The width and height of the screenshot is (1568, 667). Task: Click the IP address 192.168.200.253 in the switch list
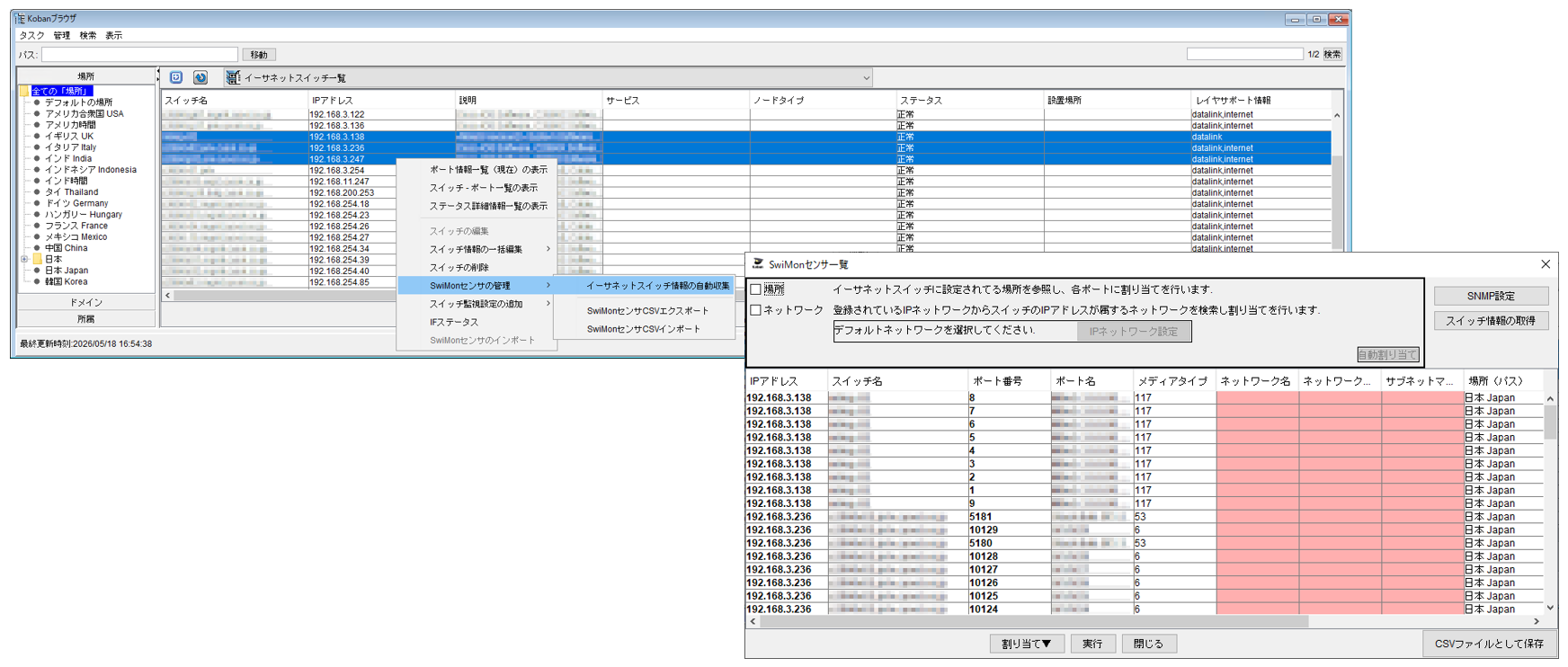(x=342, y=192)
